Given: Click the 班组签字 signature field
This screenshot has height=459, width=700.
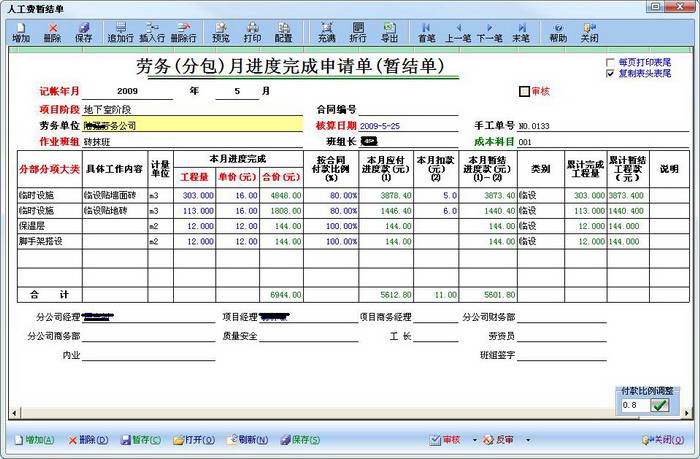Looking at the screenshot, I should coord(562,355).
